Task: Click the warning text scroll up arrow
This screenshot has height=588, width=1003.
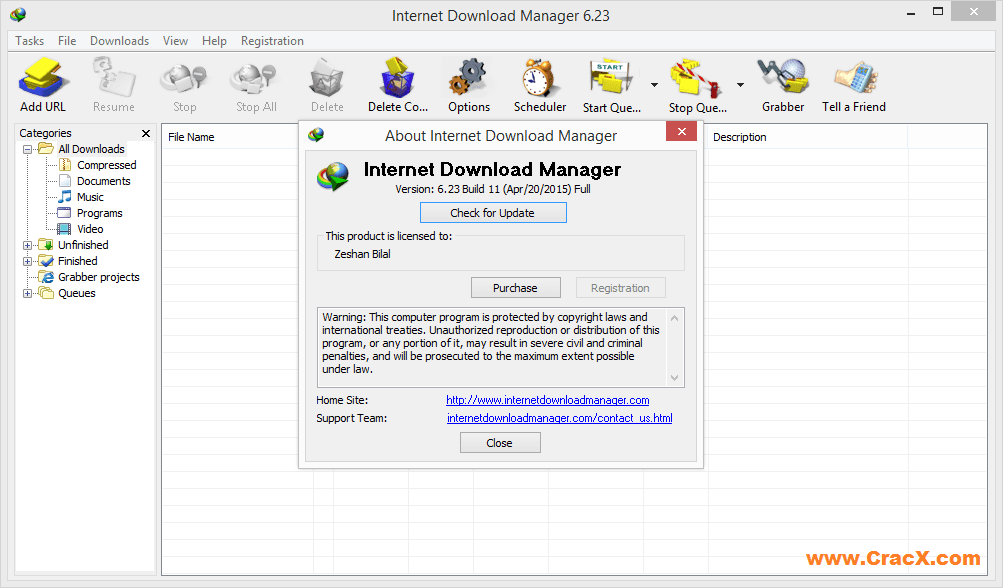Action: tap(674, 317)
